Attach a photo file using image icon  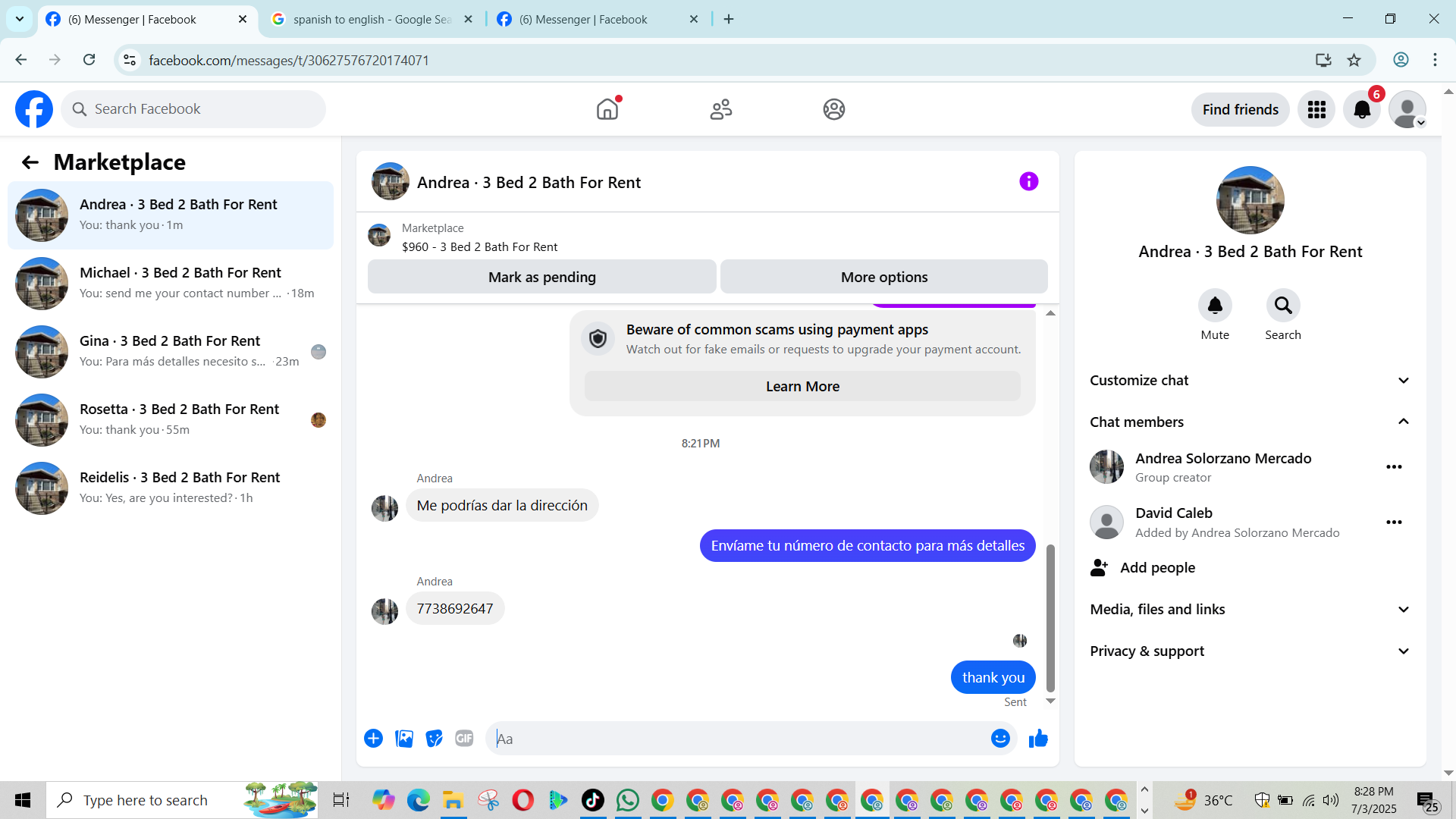[404, 739]
